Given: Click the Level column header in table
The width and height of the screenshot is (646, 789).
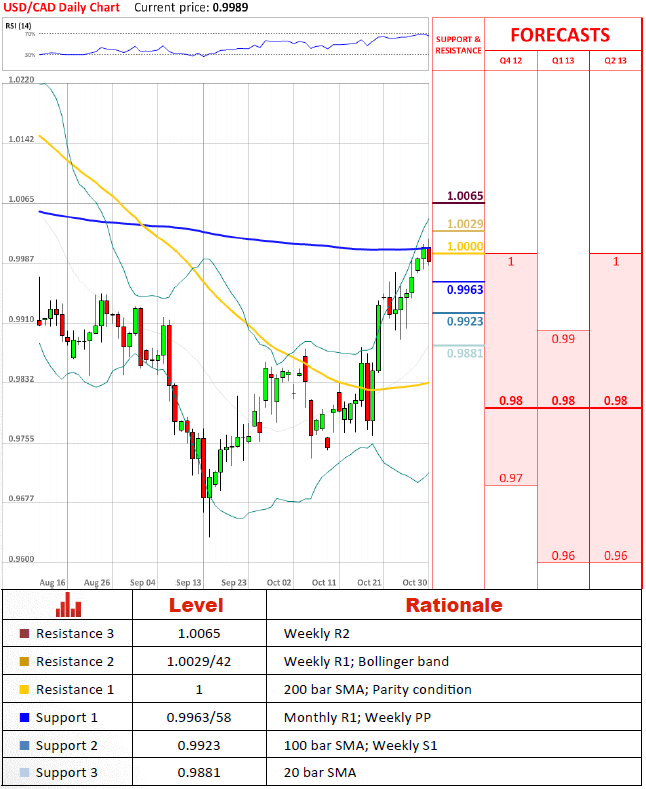Looking at the screenshot, I should [x=196, y=605].
